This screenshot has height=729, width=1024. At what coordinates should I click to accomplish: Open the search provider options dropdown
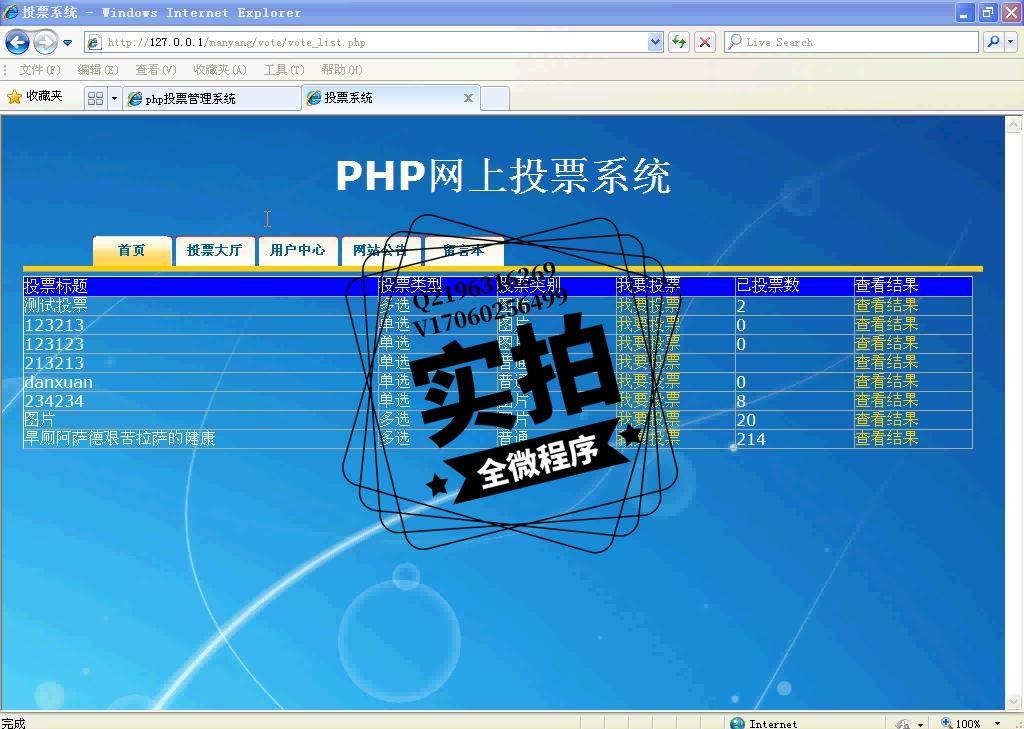click(1011, 42)
